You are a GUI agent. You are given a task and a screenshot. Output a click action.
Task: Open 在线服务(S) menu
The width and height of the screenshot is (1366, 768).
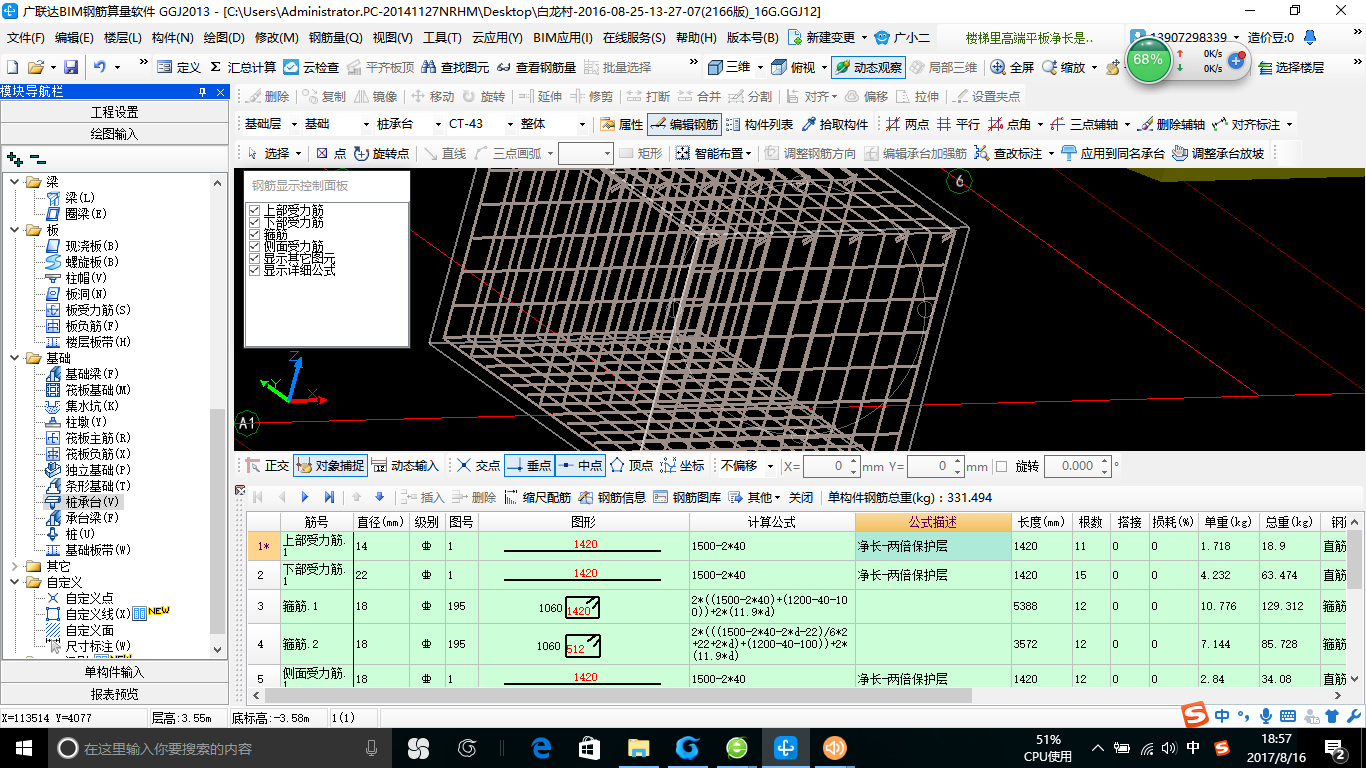tap(634, 38)
